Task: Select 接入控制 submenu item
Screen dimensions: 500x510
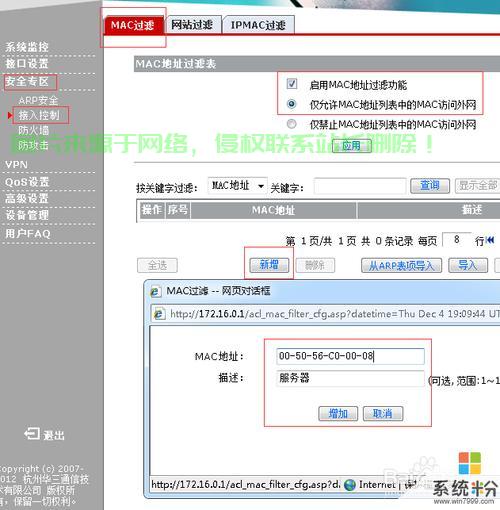Action: pyautogui.click(x=39, y=115)
